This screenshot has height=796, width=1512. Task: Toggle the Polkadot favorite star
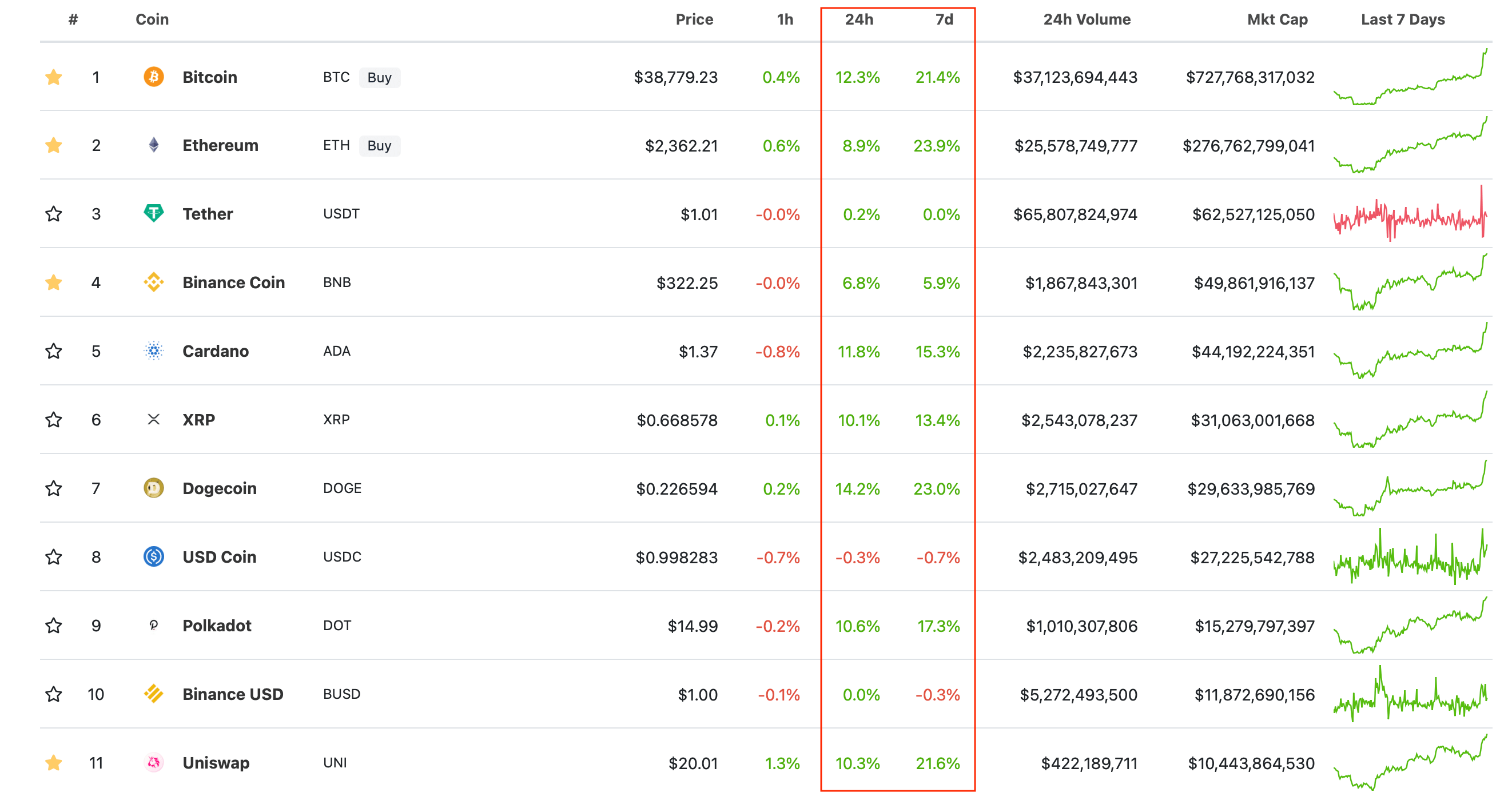tap(53, 626)
